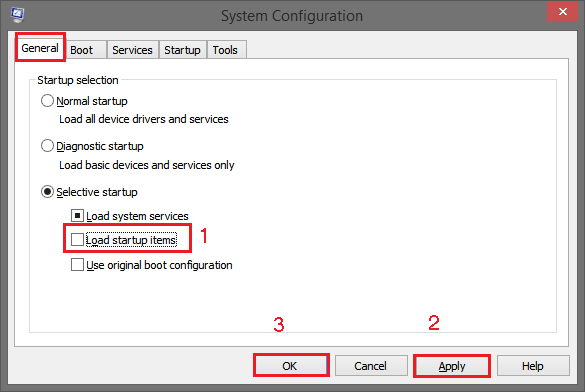Click the Startup selection group label

click(78, 80)
